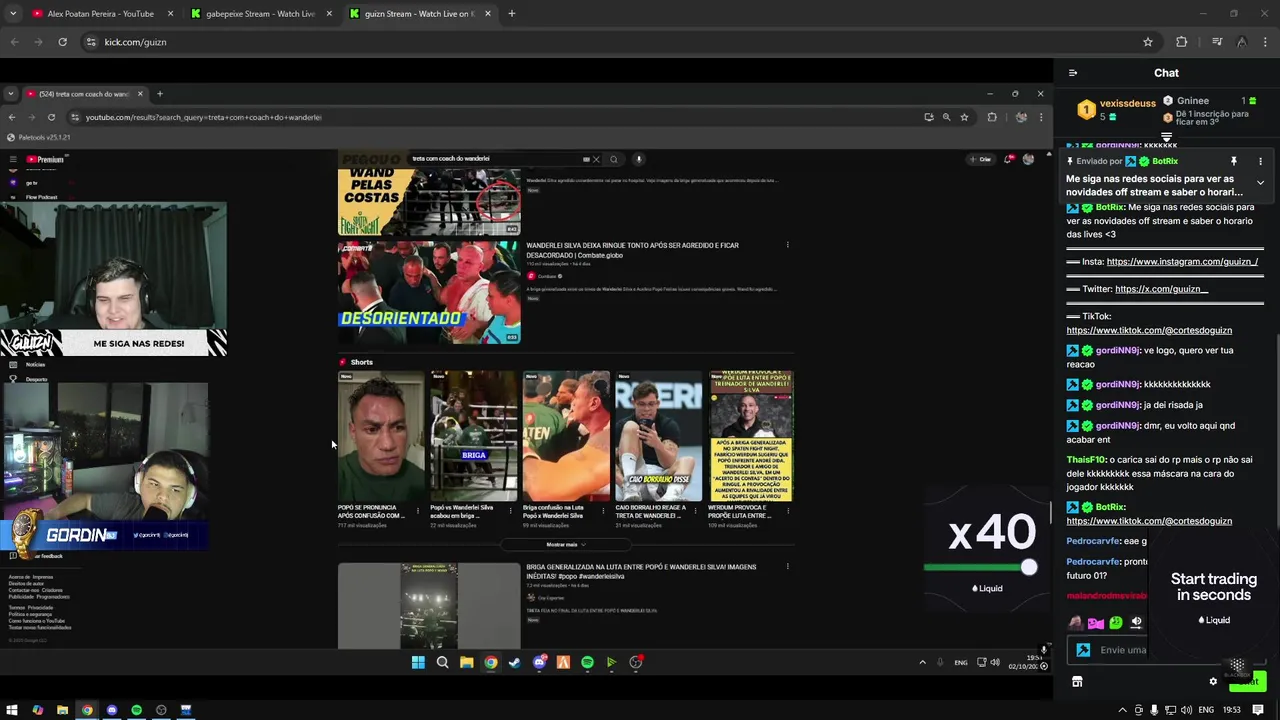Open 'POPÓ SE PRONUNCIA' short
1280x720 pixels.
(381, 436)
